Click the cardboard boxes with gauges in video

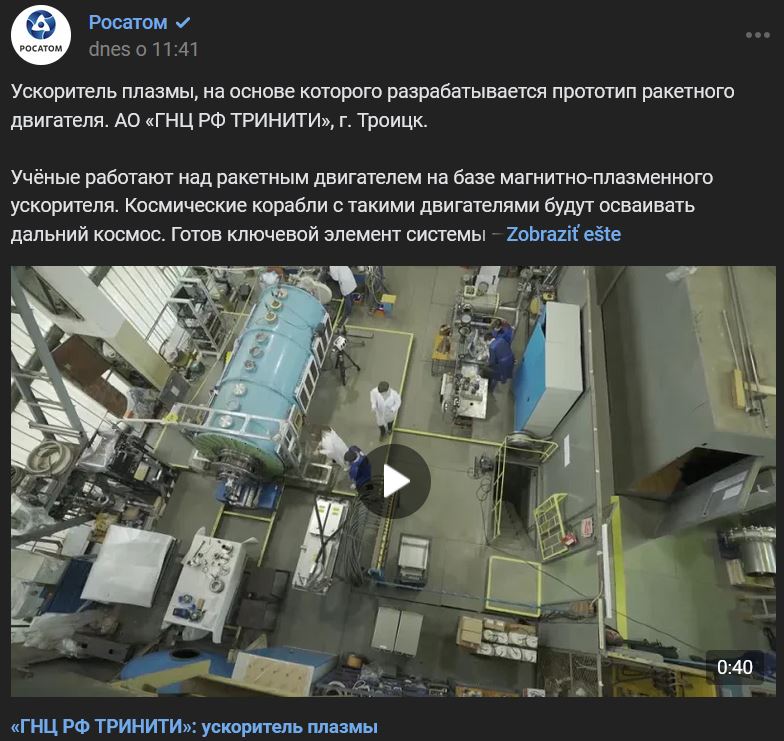point(496,638)
